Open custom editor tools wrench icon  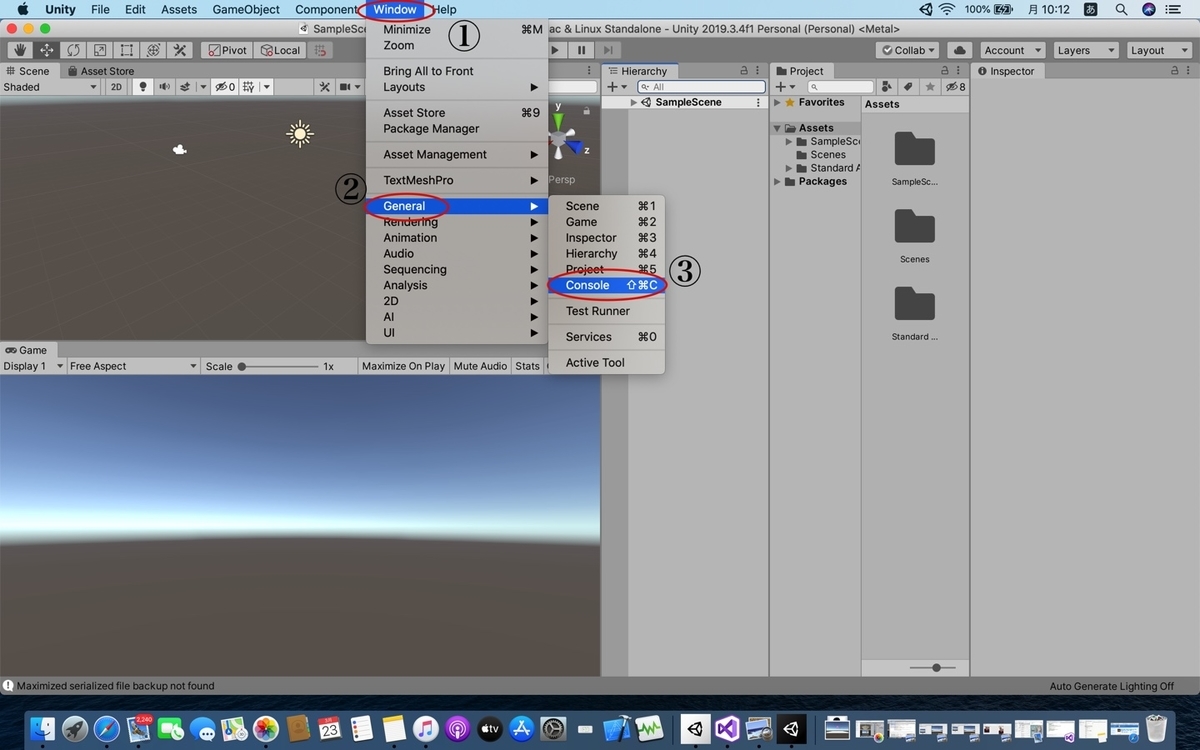180,50
